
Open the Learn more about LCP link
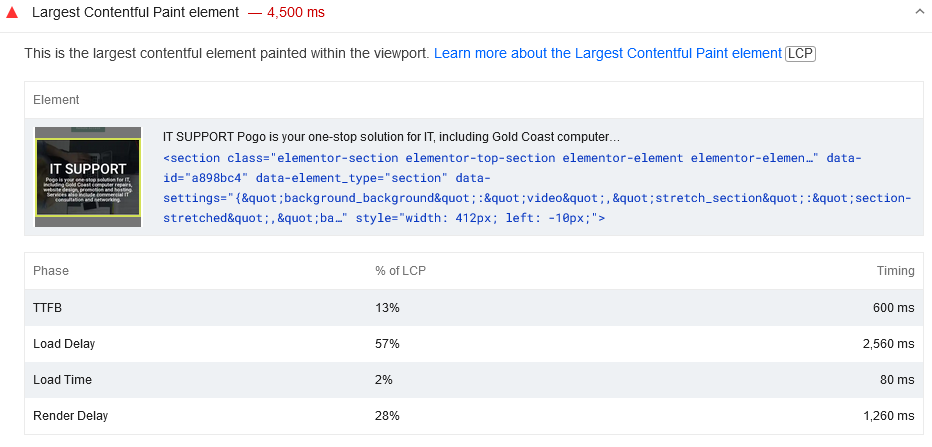coord(607,53)
